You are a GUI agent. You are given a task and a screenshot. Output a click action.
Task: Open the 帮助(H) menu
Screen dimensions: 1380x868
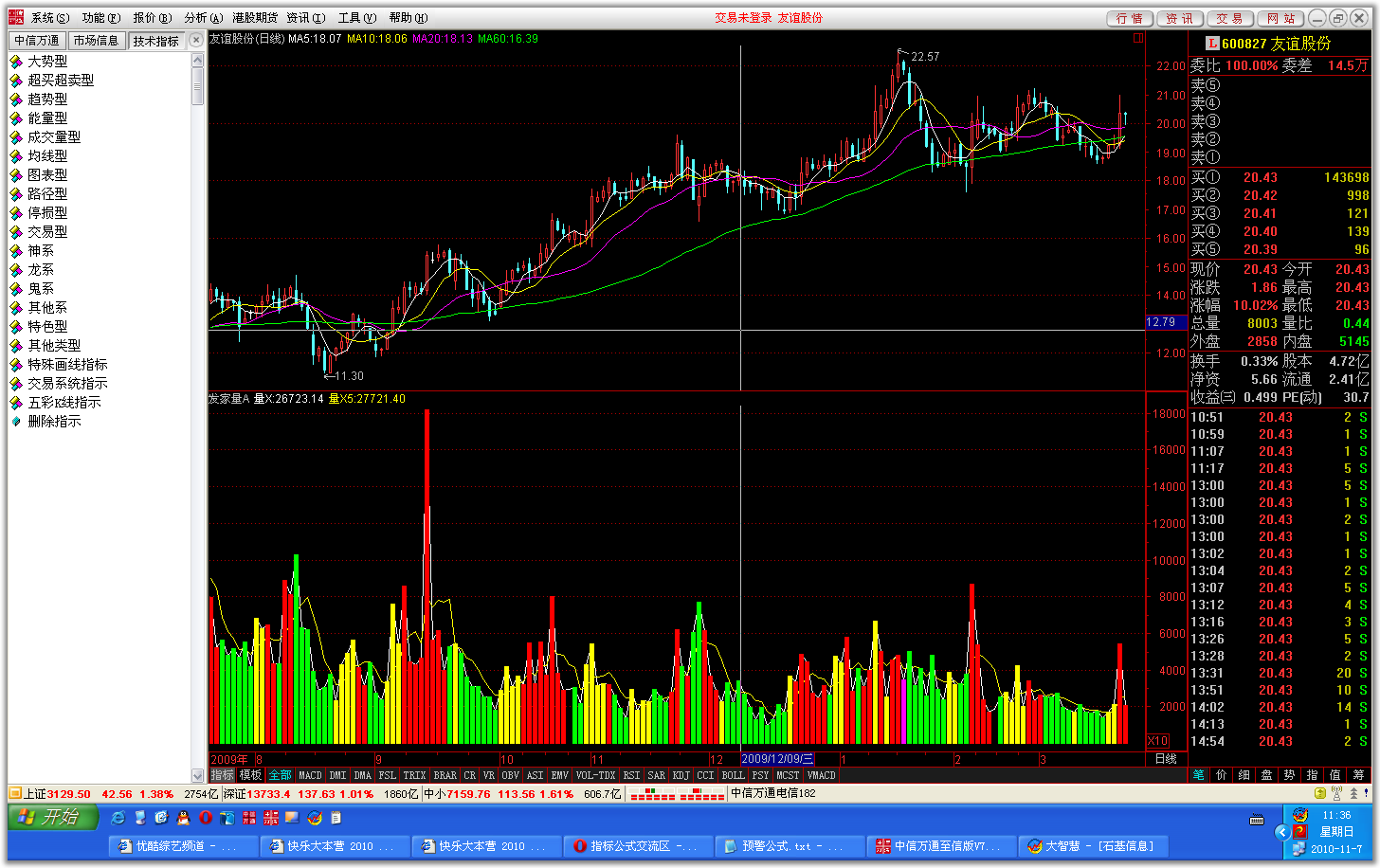click(x=409, y=18)
